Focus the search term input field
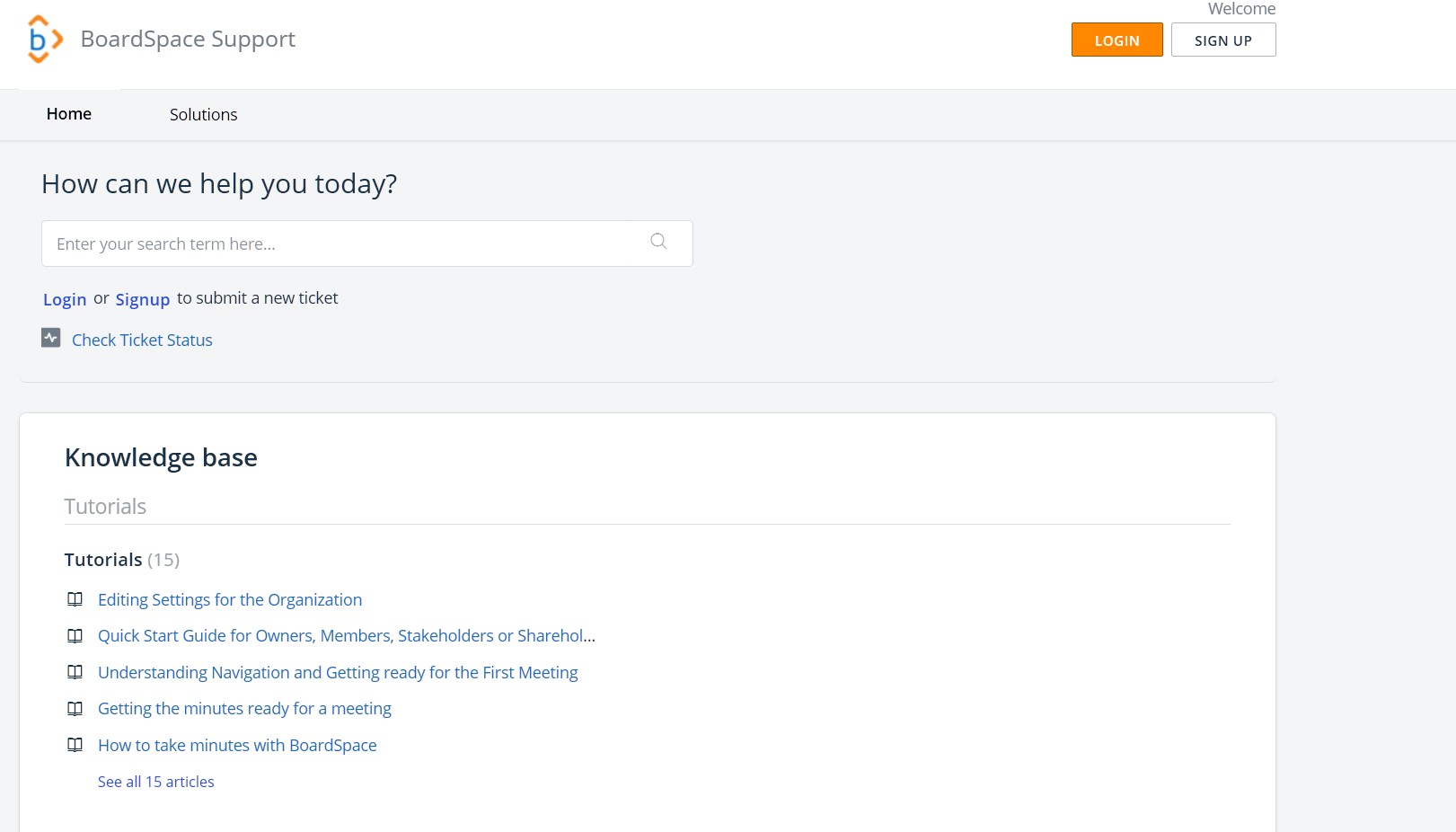 pos(366,243)
